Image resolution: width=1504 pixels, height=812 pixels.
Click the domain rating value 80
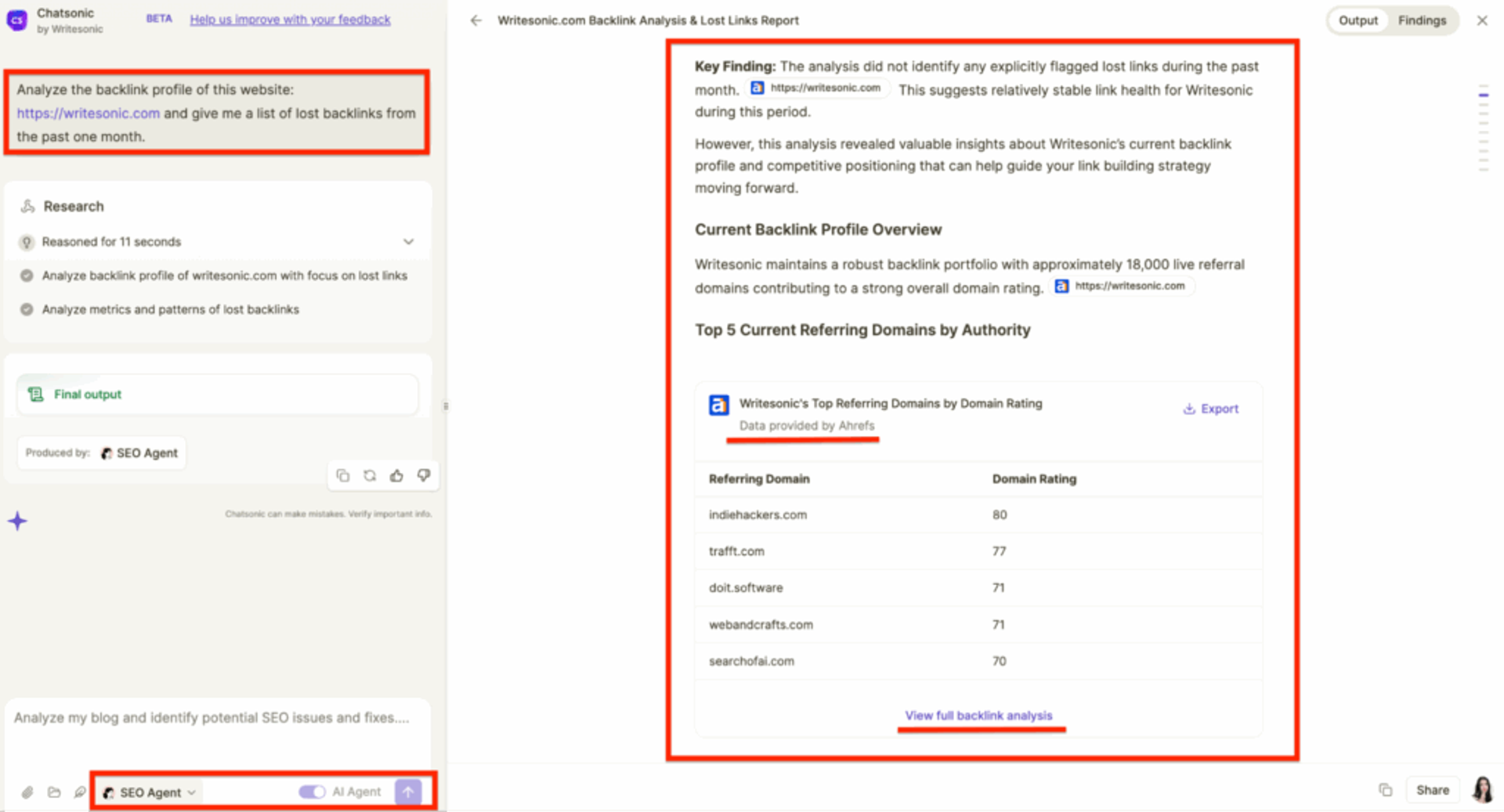[x=1000, y=514]
